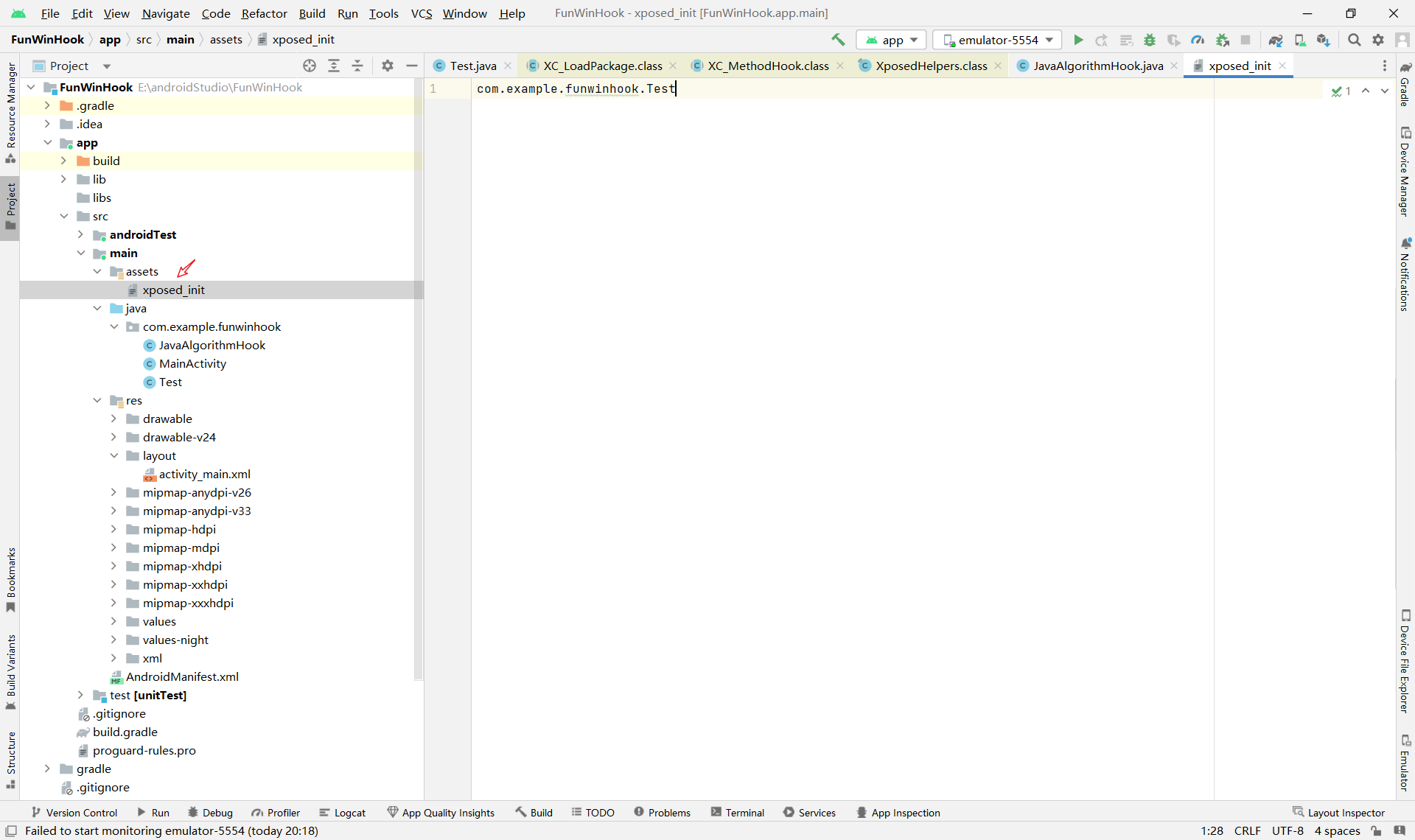Open the Terminal tool window button
1415x840 pixels.
(x=738, y=813)
